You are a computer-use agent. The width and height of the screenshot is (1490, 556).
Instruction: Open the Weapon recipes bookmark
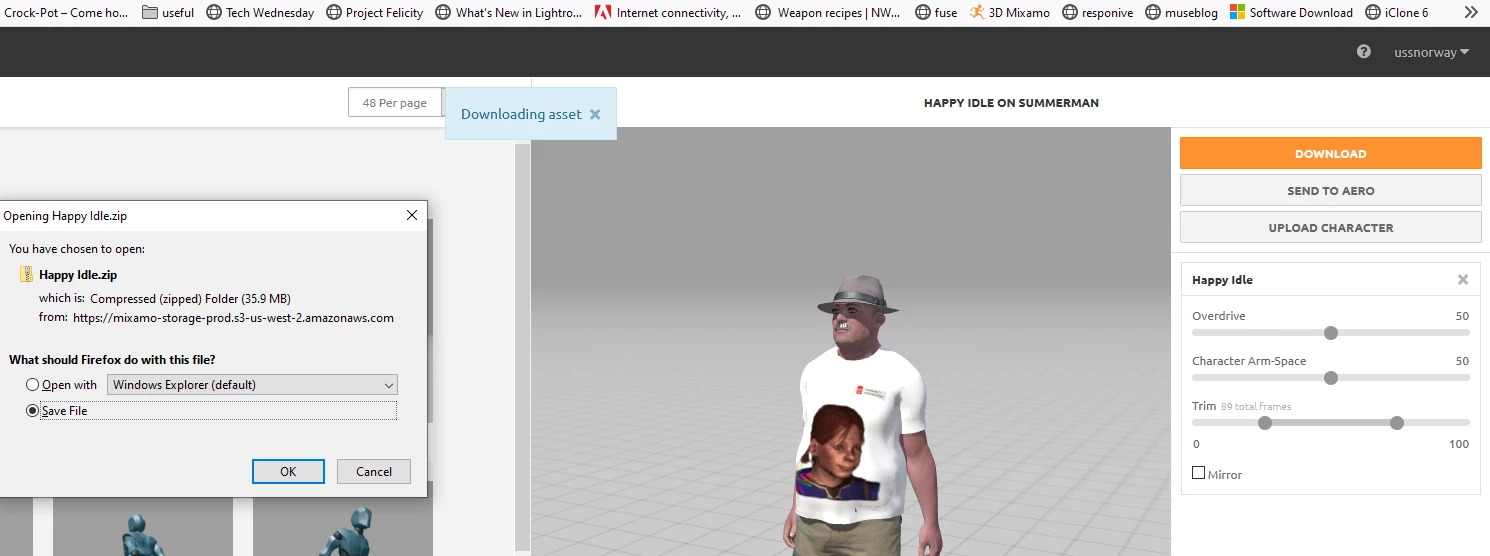829,13
